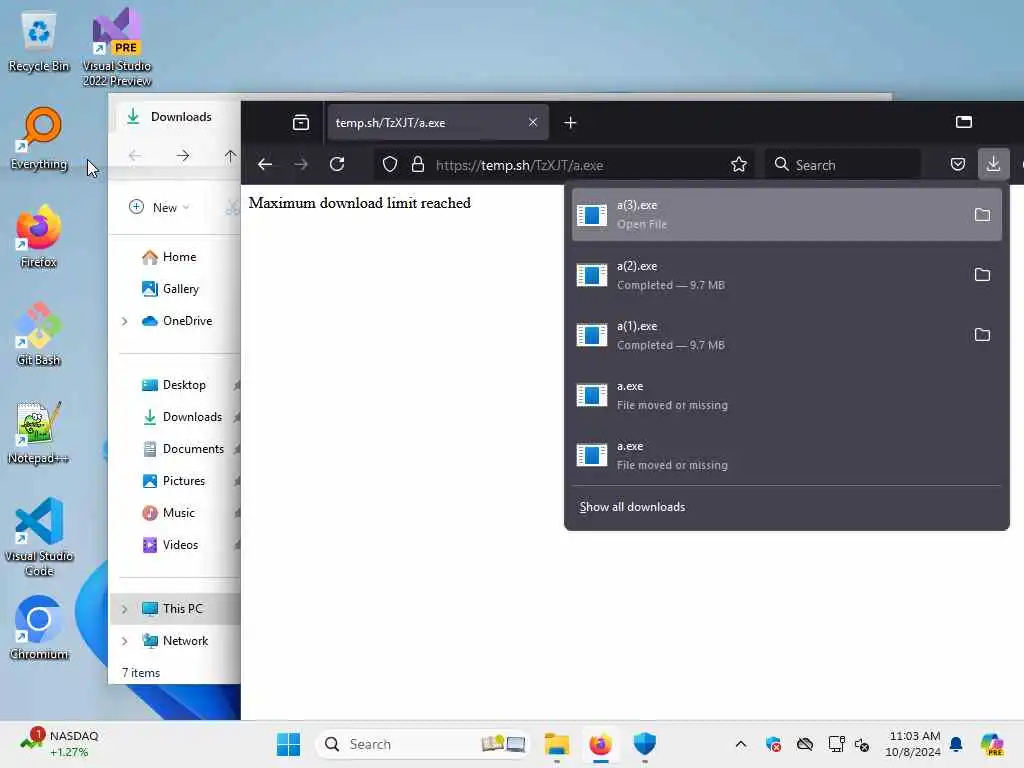Open Windows Security shield on taskbar

[644, 744]
